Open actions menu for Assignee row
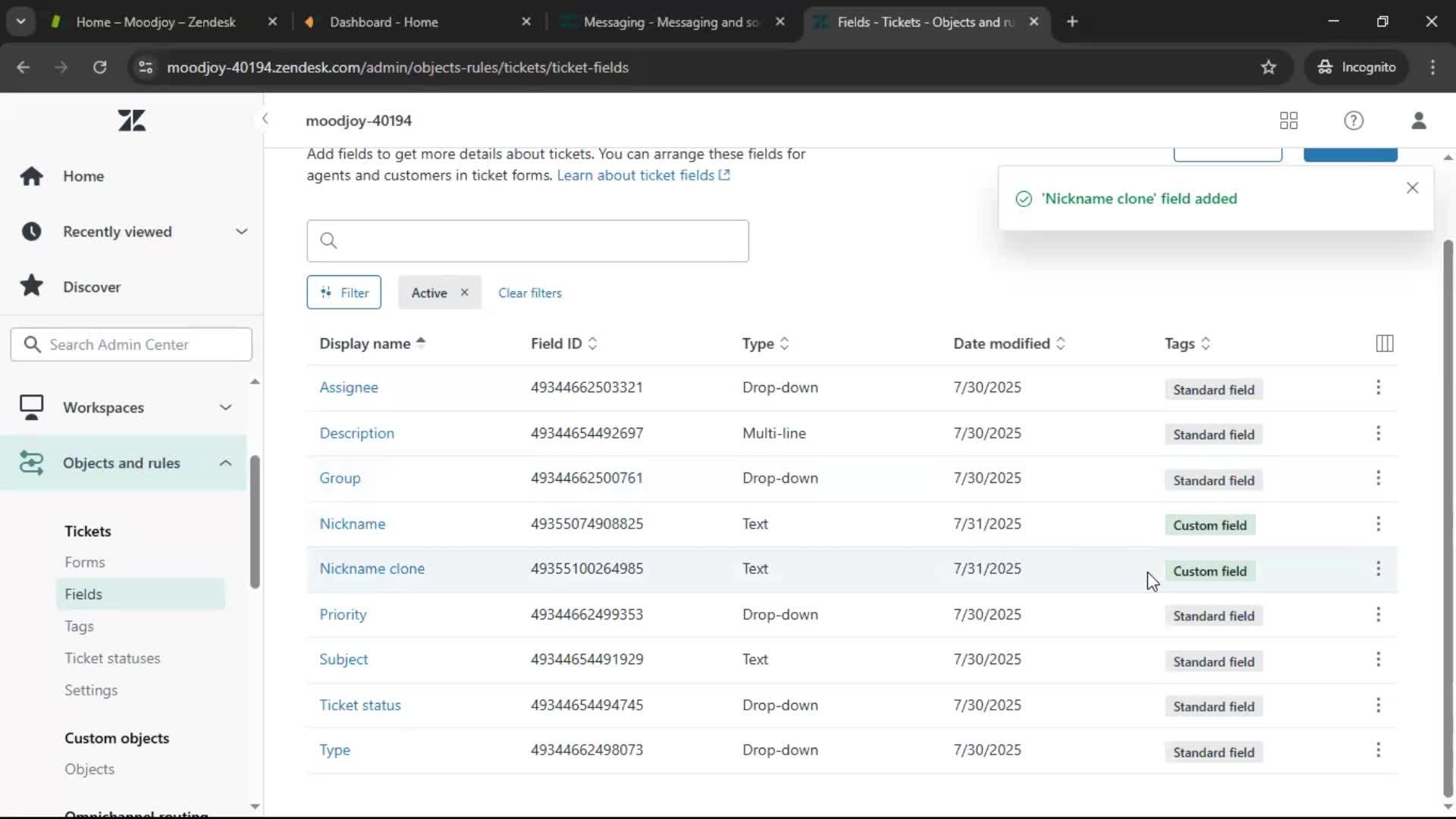1456x819 pixels. (1378, 388)
